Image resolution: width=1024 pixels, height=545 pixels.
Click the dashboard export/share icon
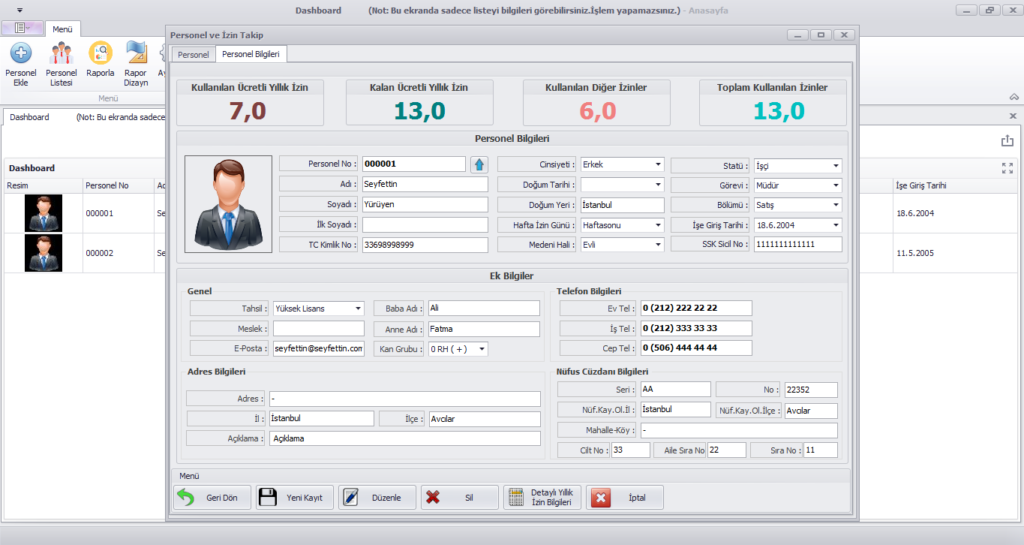coord(1007,141)
